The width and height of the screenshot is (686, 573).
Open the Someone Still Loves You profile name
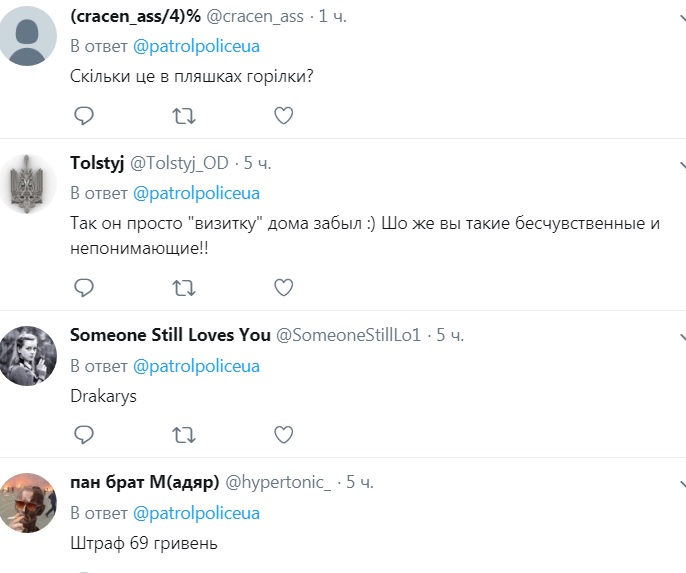tap(170, 335)
